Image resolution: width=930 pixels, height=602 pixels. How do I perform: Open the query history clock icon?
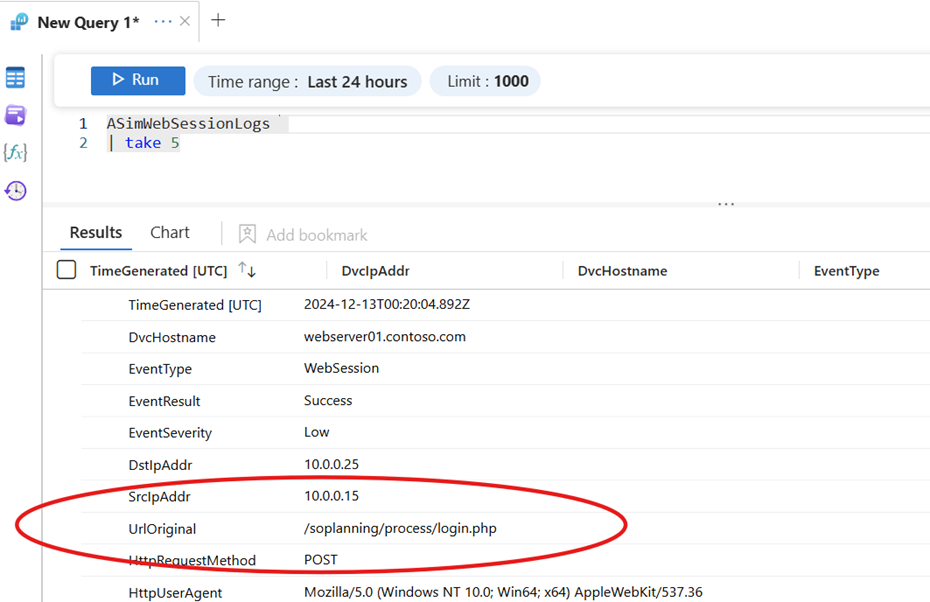15,190
